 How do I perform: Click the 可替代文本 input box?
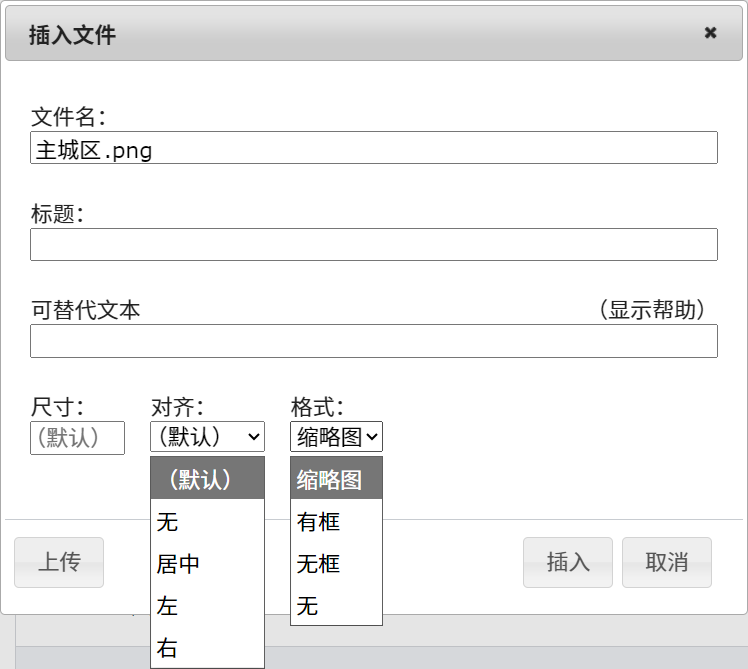pos(373,341)
